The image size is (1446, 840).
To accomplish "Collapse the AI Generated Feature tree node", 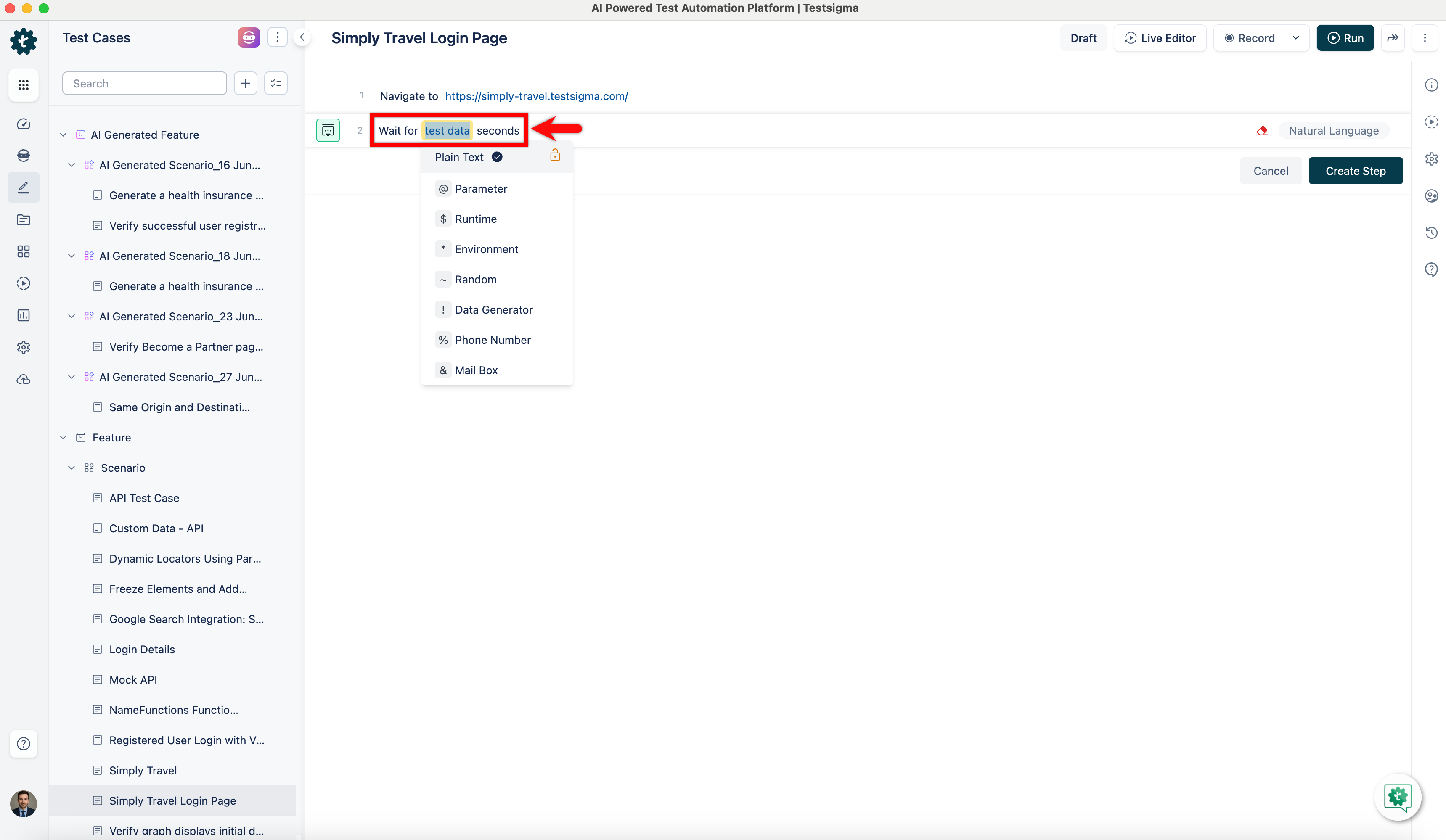I will point(63,134).
